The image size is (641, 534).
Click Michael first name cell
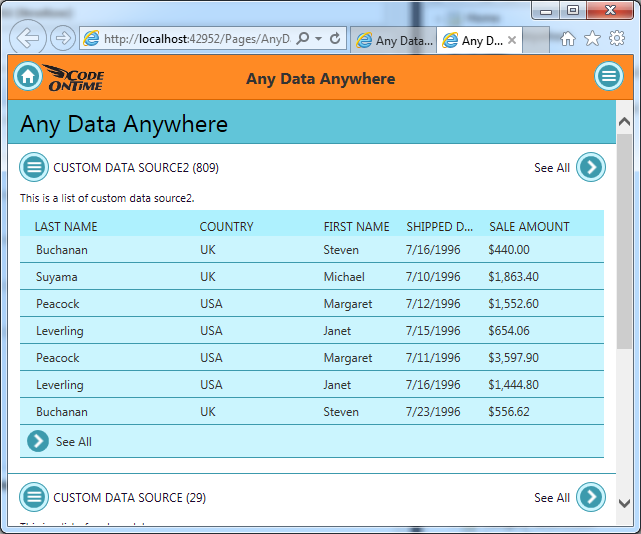tap(344, 277)
